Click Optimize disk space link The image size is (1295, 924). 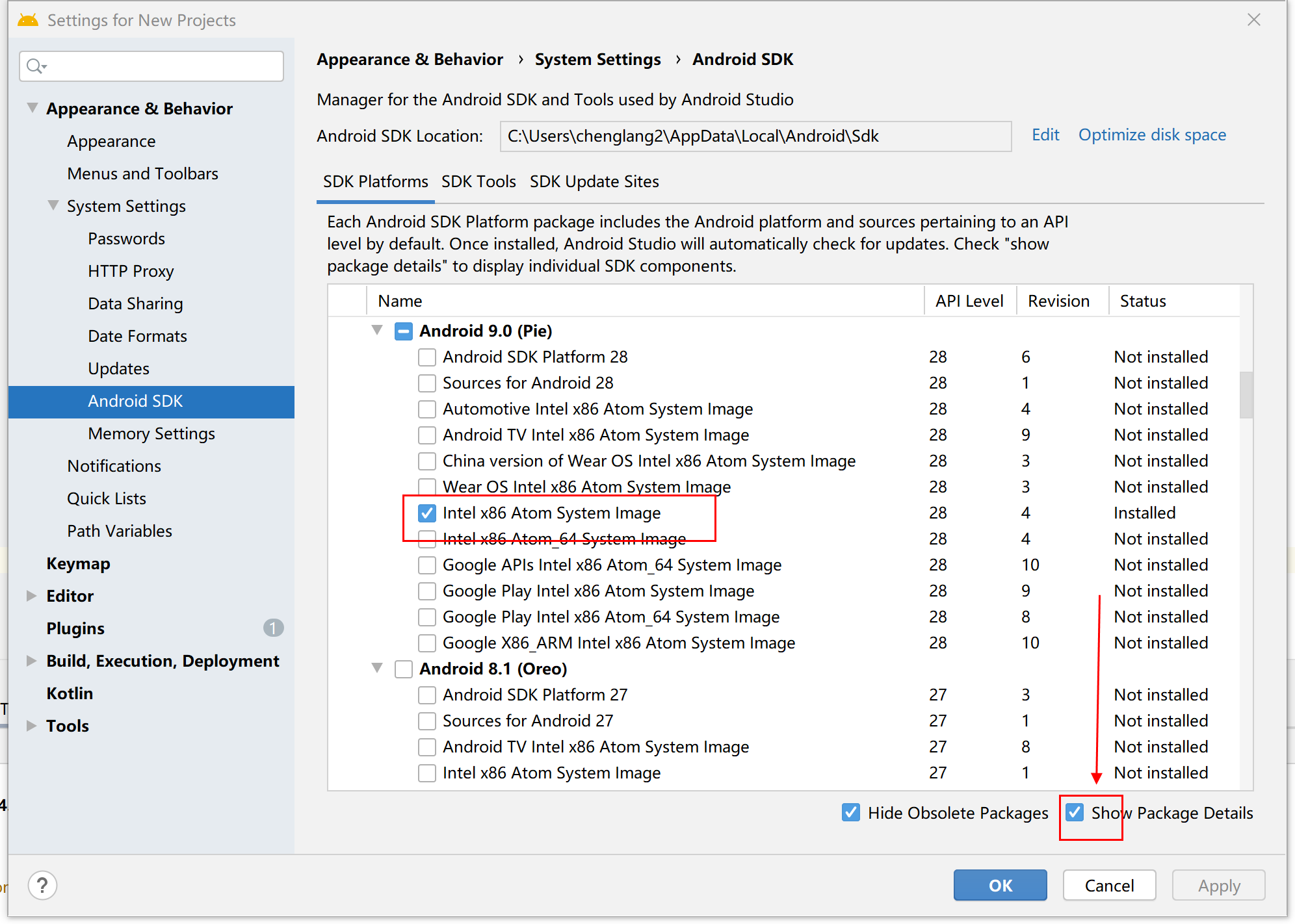pos(1152,135)
